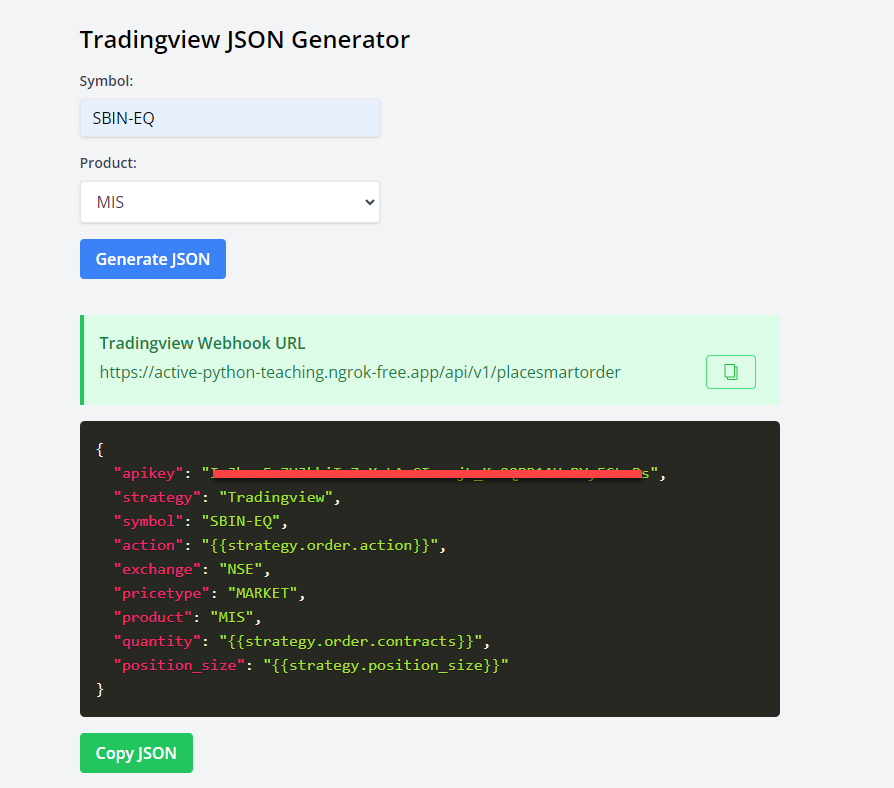Viewport: 894px width, 788px height.
Task: Click the "Tradingview" value in JSON
Action: point(276,497)
